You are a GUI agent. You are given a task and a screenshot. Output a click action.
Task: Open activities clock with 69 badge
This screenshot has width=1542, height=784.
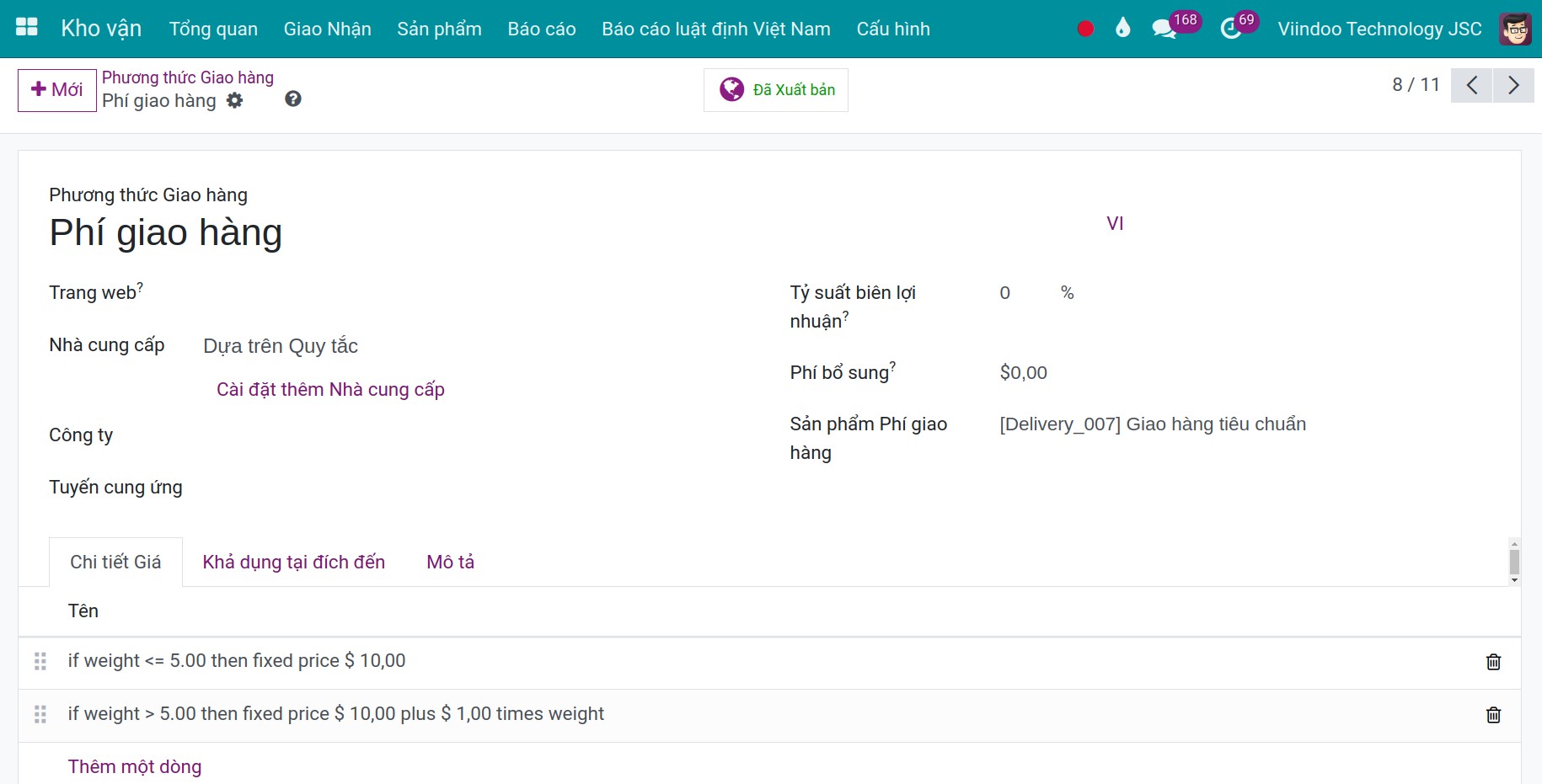pyautogui.click(x=1239, y=26)
